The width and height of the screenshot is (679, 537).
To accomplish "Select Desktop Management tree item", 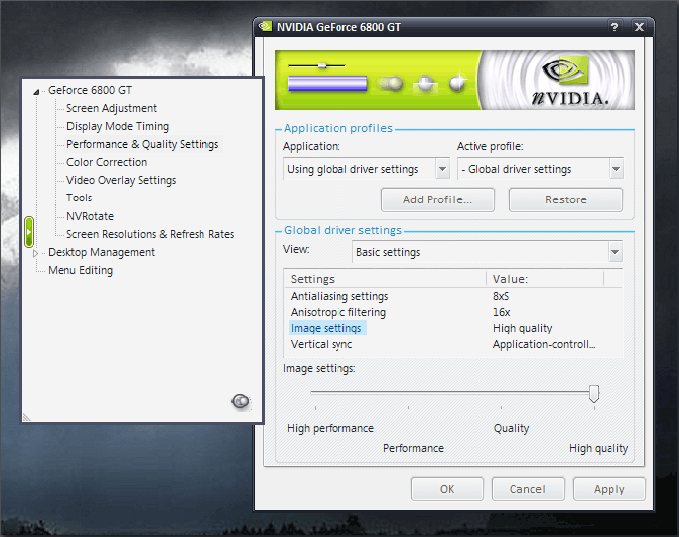I will click(x=101, y=252).
